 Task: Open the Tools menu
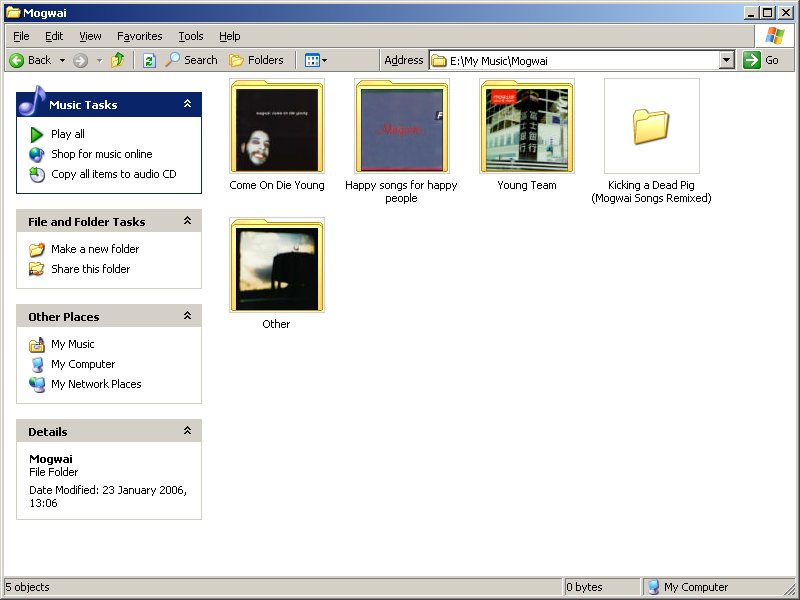click(x=191, y=36)
